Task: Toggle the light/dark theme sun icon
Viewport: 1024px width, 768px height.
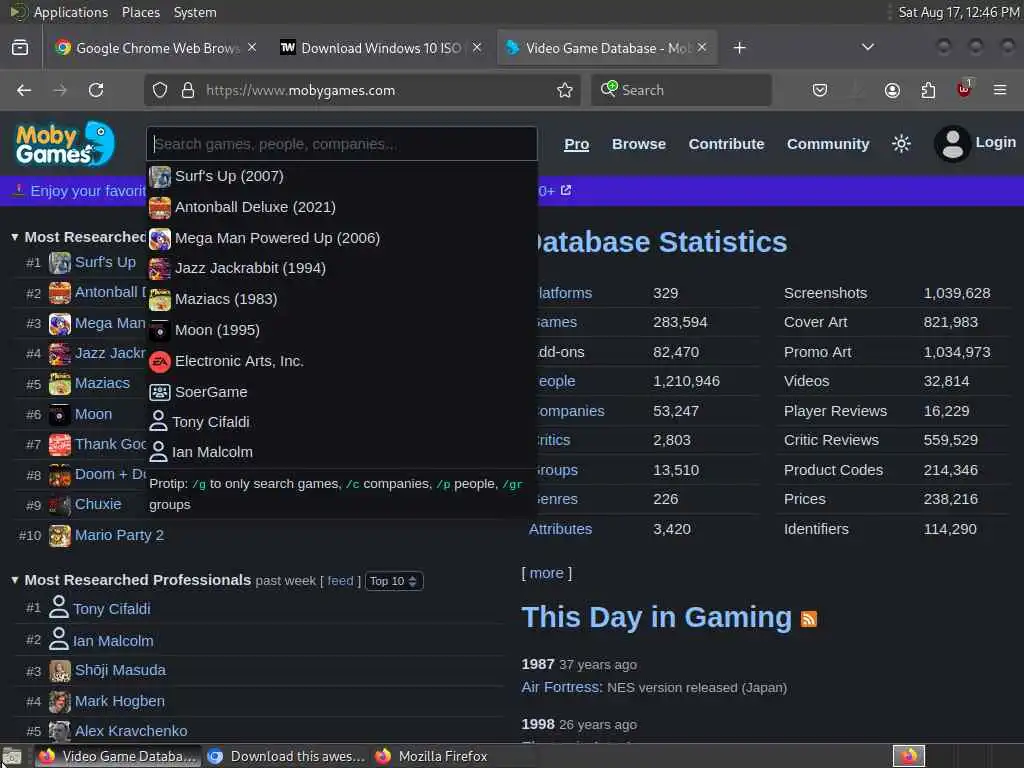Action: [x=901, y=144]
